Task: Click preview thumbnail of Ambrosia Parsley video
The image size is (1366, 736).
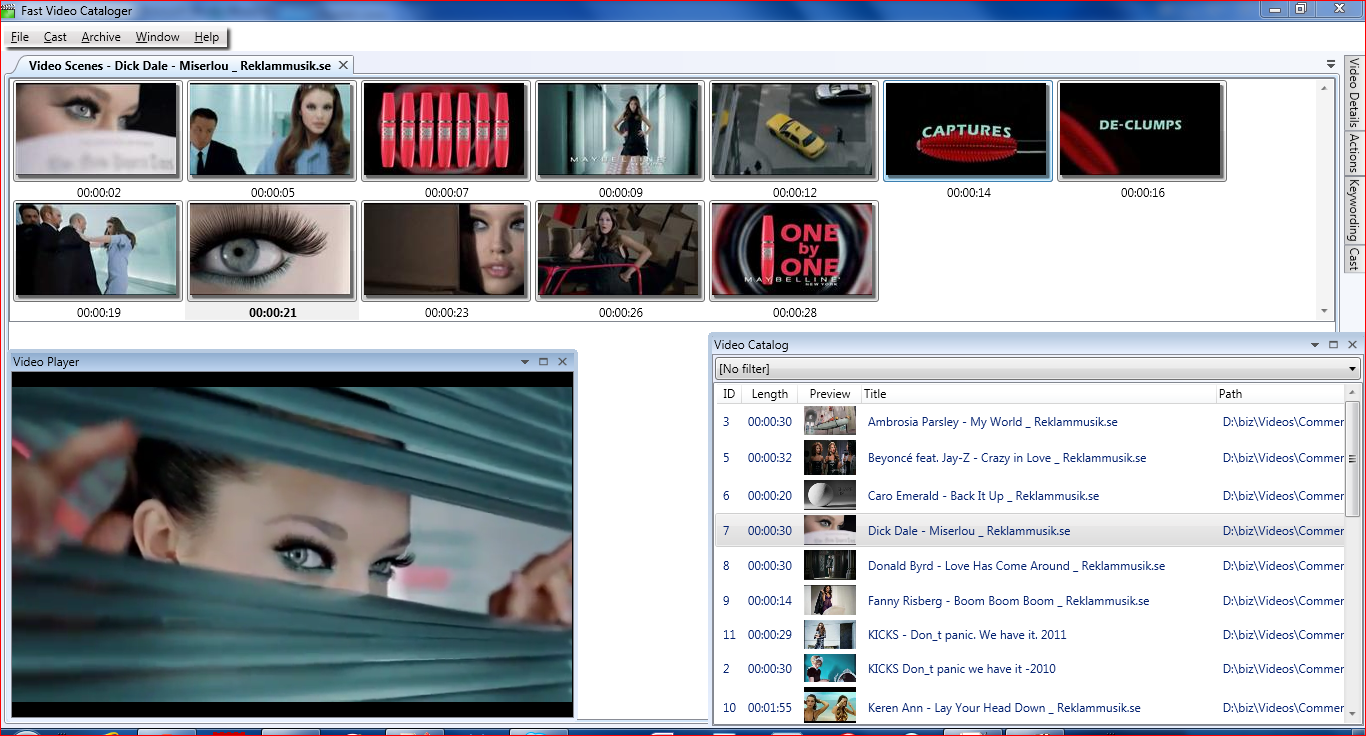Action: [x=830, y=421]
